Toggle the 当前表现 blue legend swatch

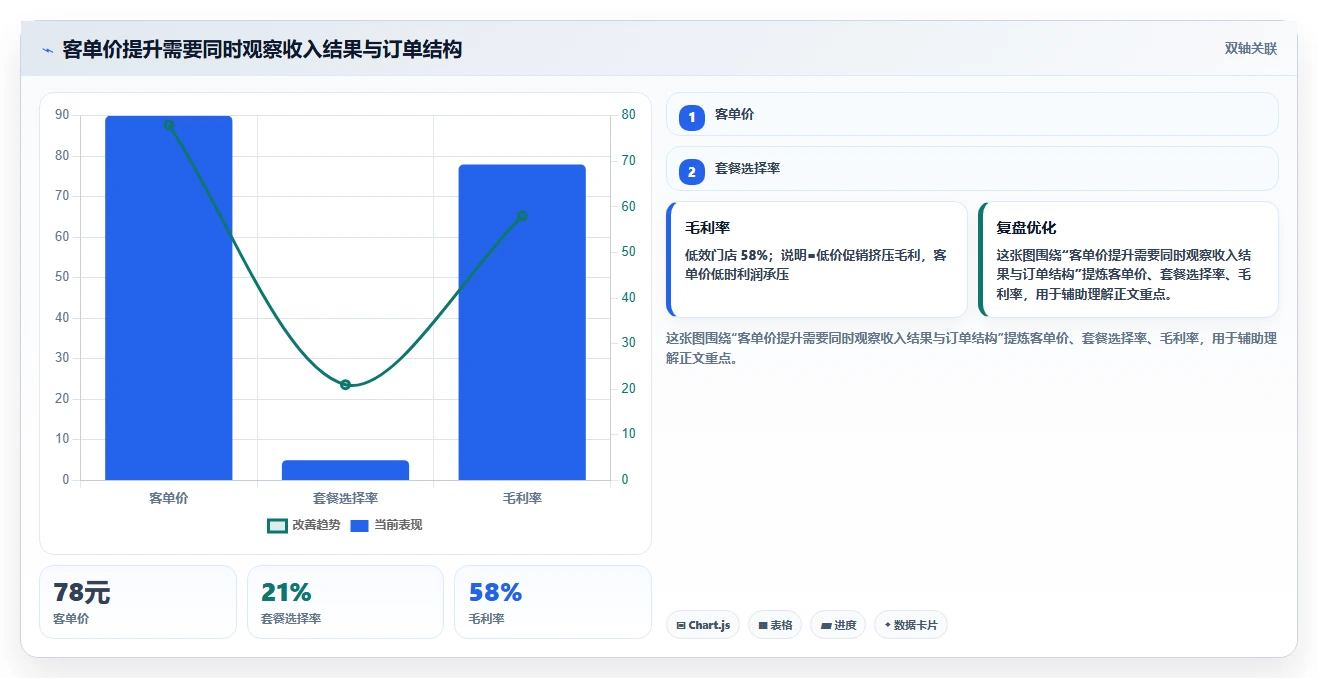(360, 525)
